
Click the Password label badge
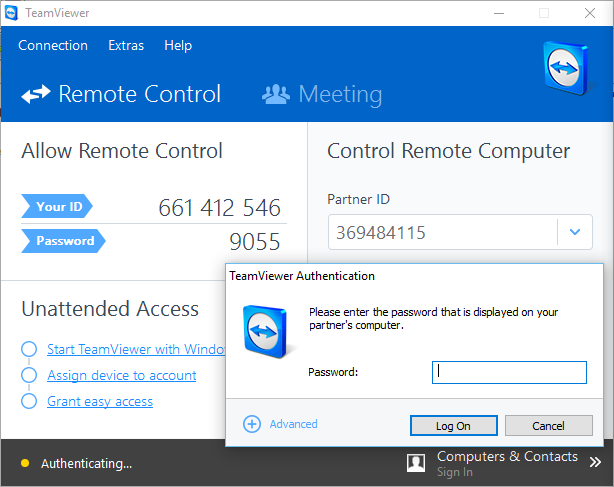(x=63, y=241)
